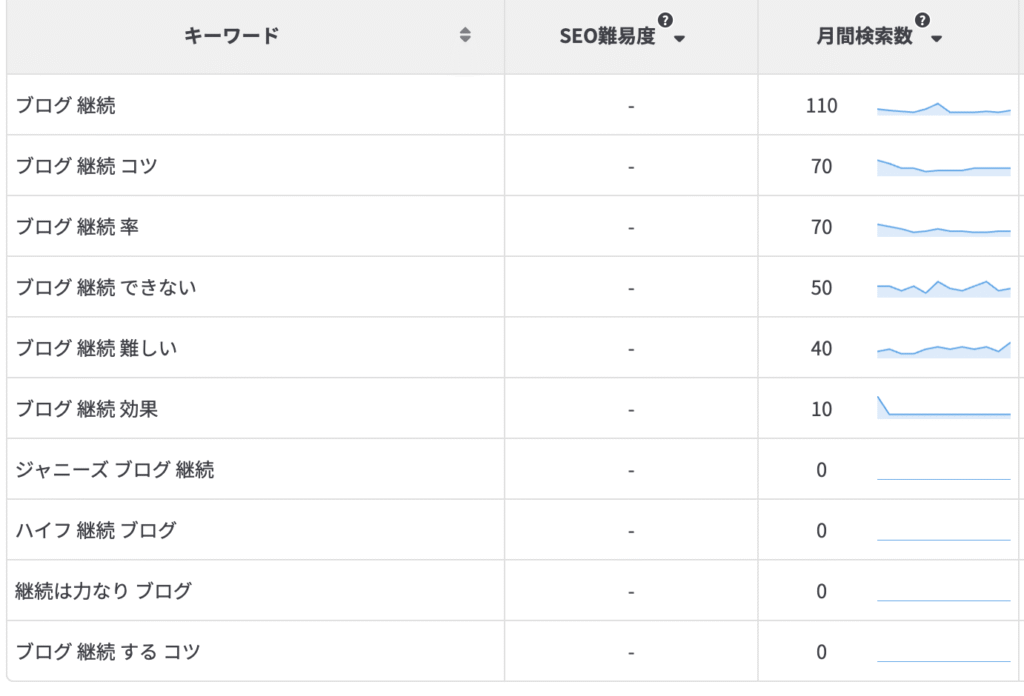This screenshot has width=1024, height=696.
Task: Open trend chart for ブログ 継続 効果
Action: [944, 407]
